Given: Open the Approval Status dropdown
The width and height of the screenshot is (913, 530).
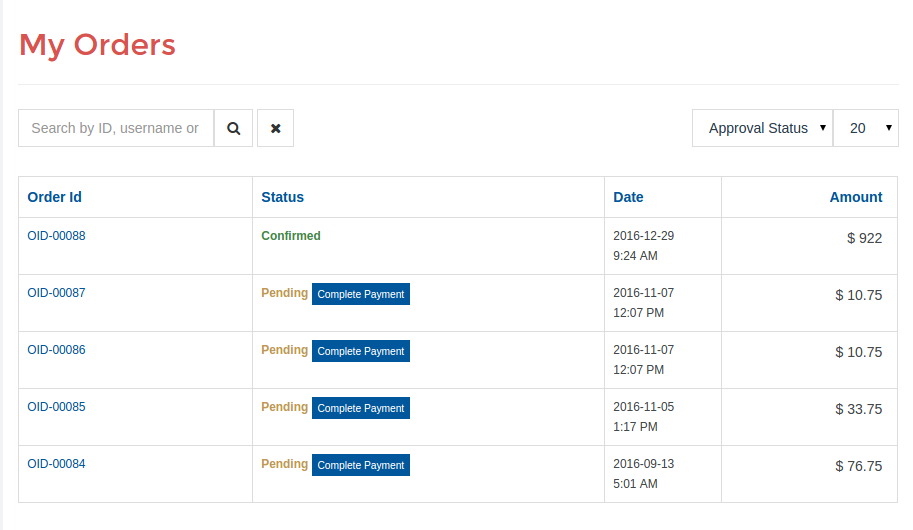Looking at the screenshot, I should tap(762, 128).
